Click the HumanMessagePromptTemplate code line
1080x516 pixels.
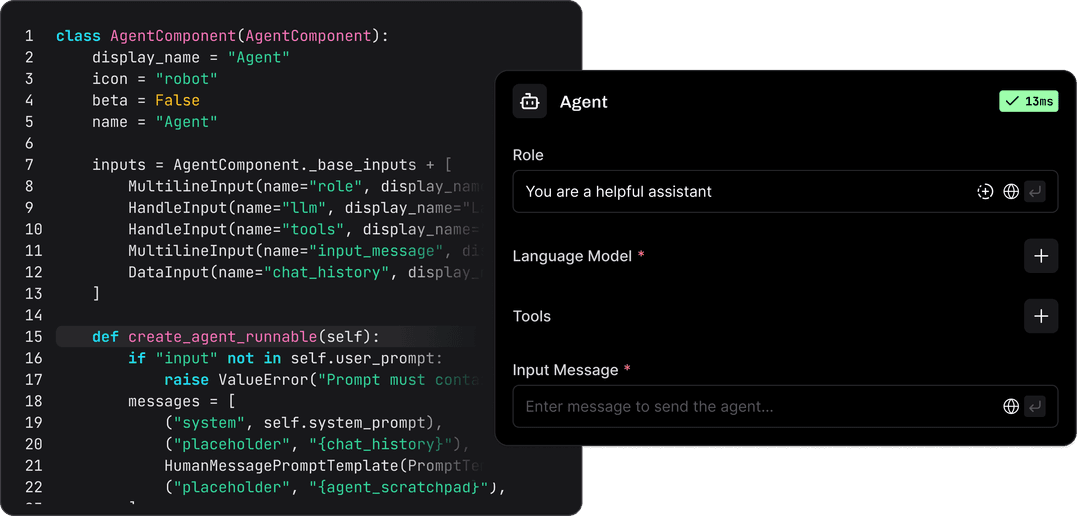point(325,466)
